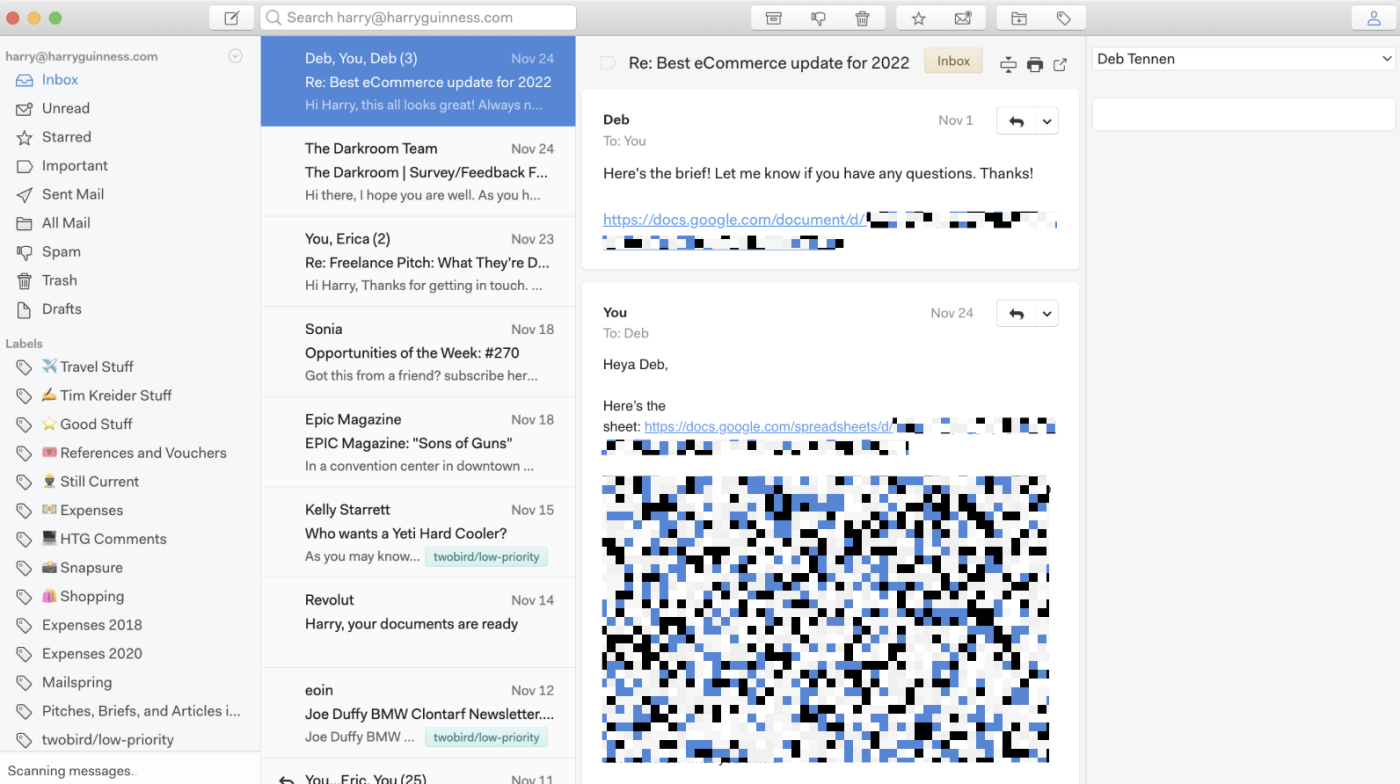Viewport: 1400px width, 784px height.
Task: Open Revolut documents are ready email
Action: click(418, 623)
